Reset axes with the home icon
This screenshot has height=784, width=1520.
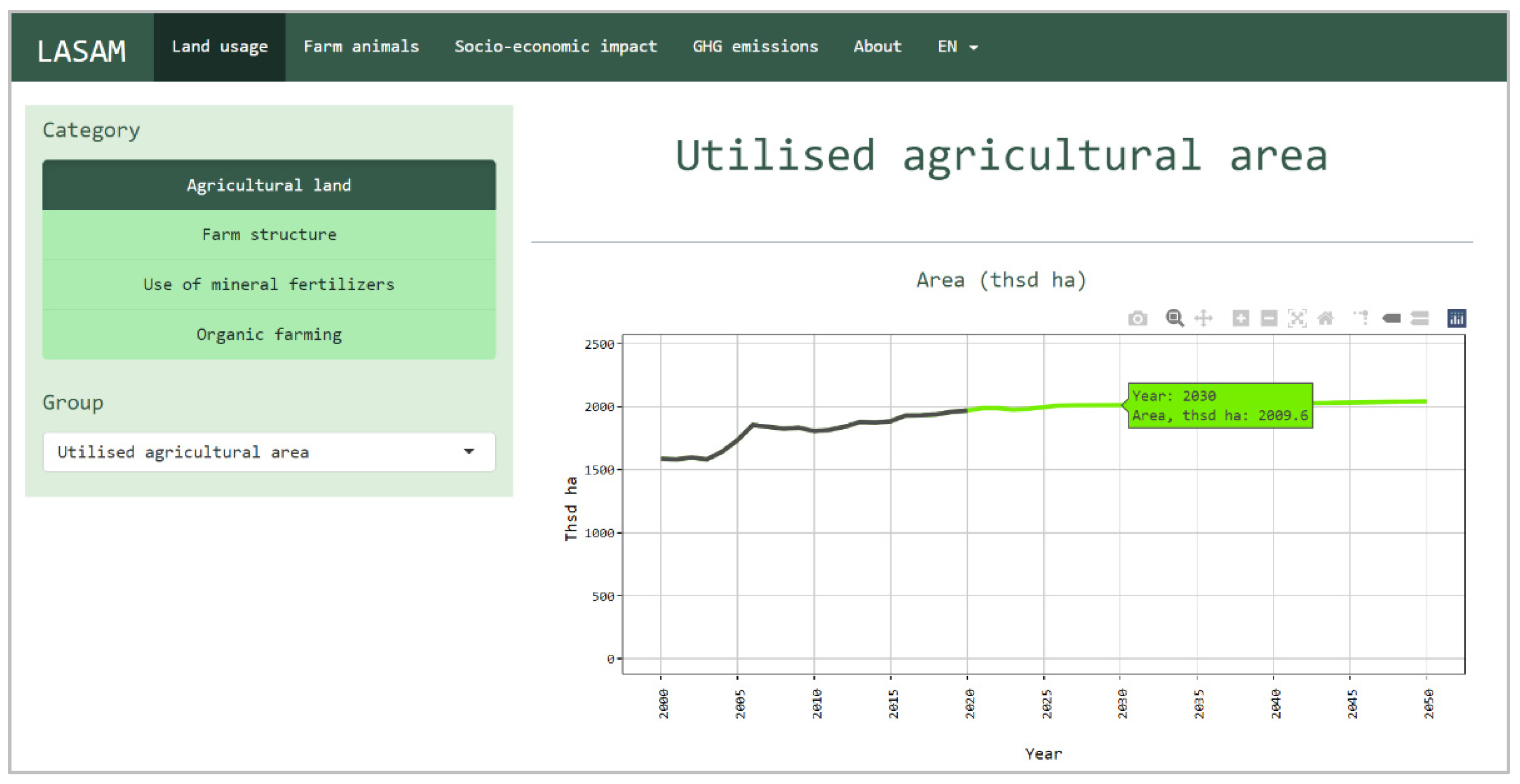point(1325,318)
